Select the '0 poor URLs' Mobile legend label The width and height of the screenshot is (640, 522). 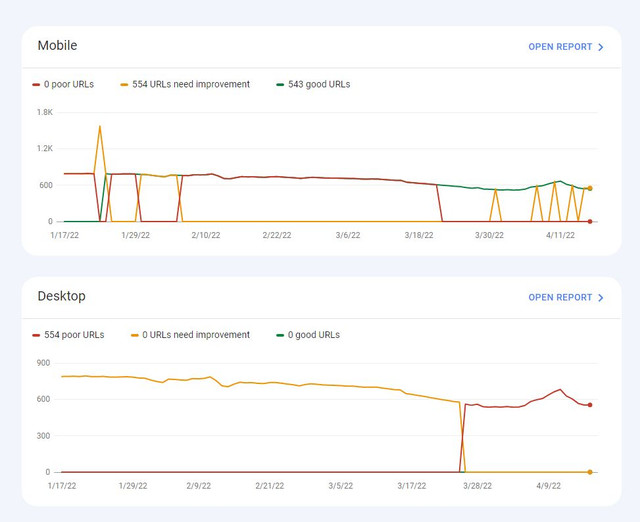69,84
